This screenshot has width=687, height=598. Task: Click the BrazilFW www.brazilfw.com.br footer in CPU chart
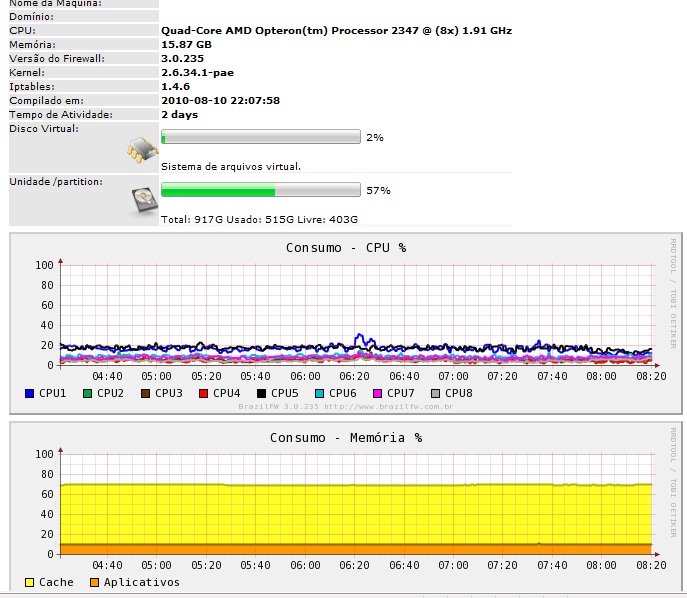pos(346,407)
